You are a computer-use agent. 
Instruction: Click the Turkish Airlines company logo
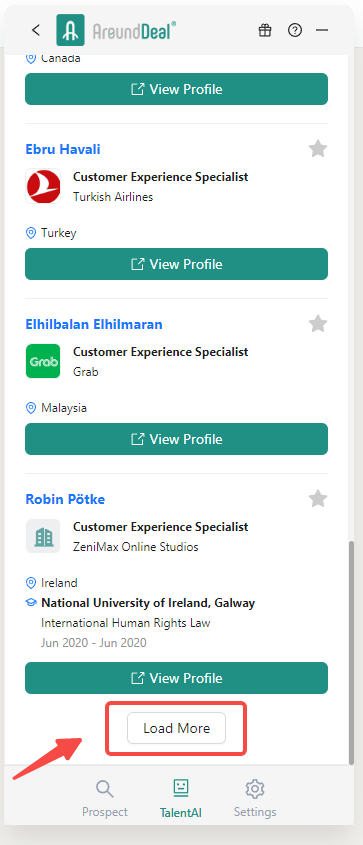(x=43, y=186)
